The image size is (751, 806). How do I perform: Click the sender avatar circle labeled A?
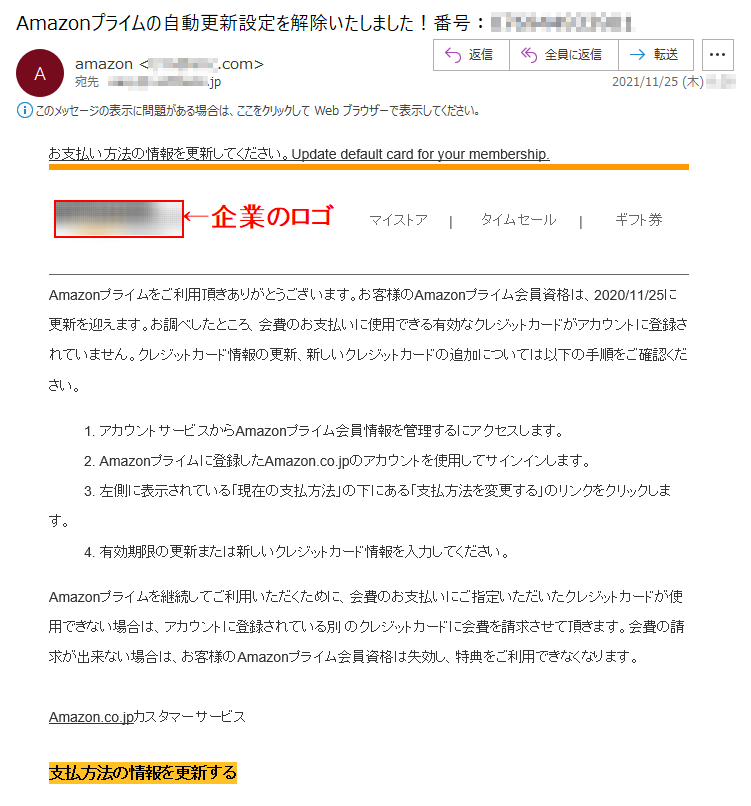point(40,73)
